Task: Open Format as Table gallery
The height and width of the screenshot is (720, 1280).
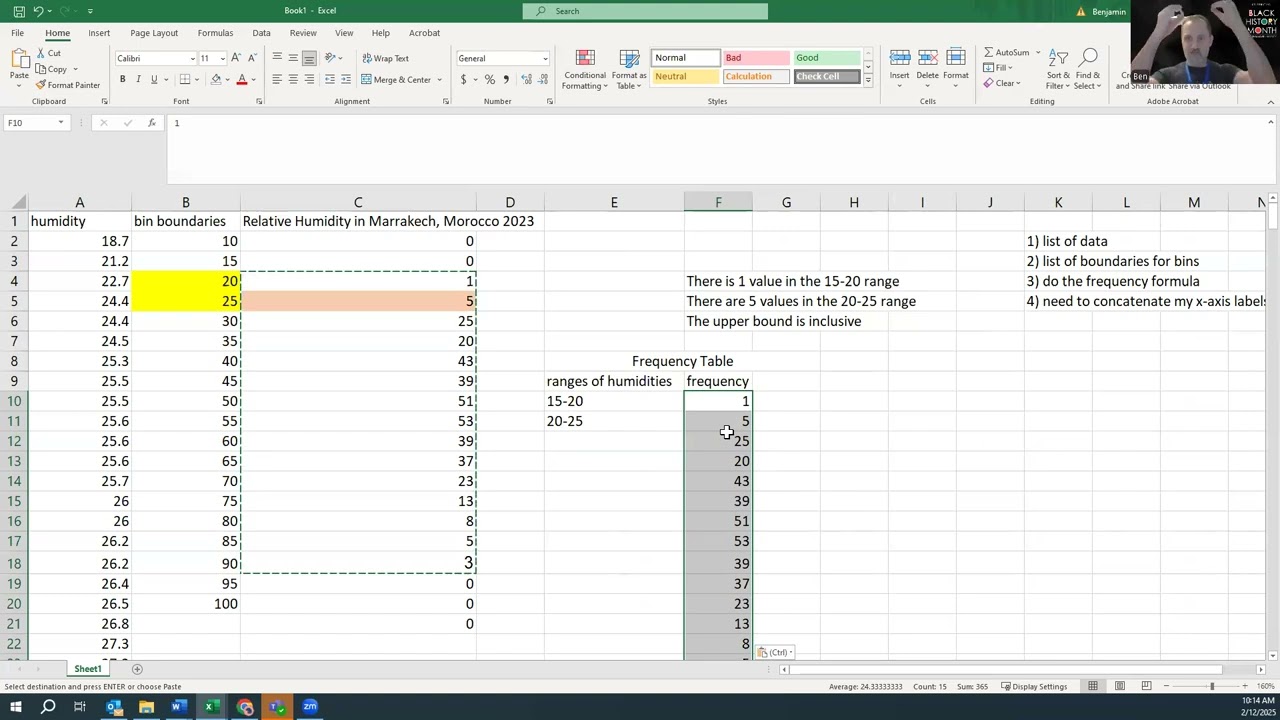Action: (x=629, y=69)
